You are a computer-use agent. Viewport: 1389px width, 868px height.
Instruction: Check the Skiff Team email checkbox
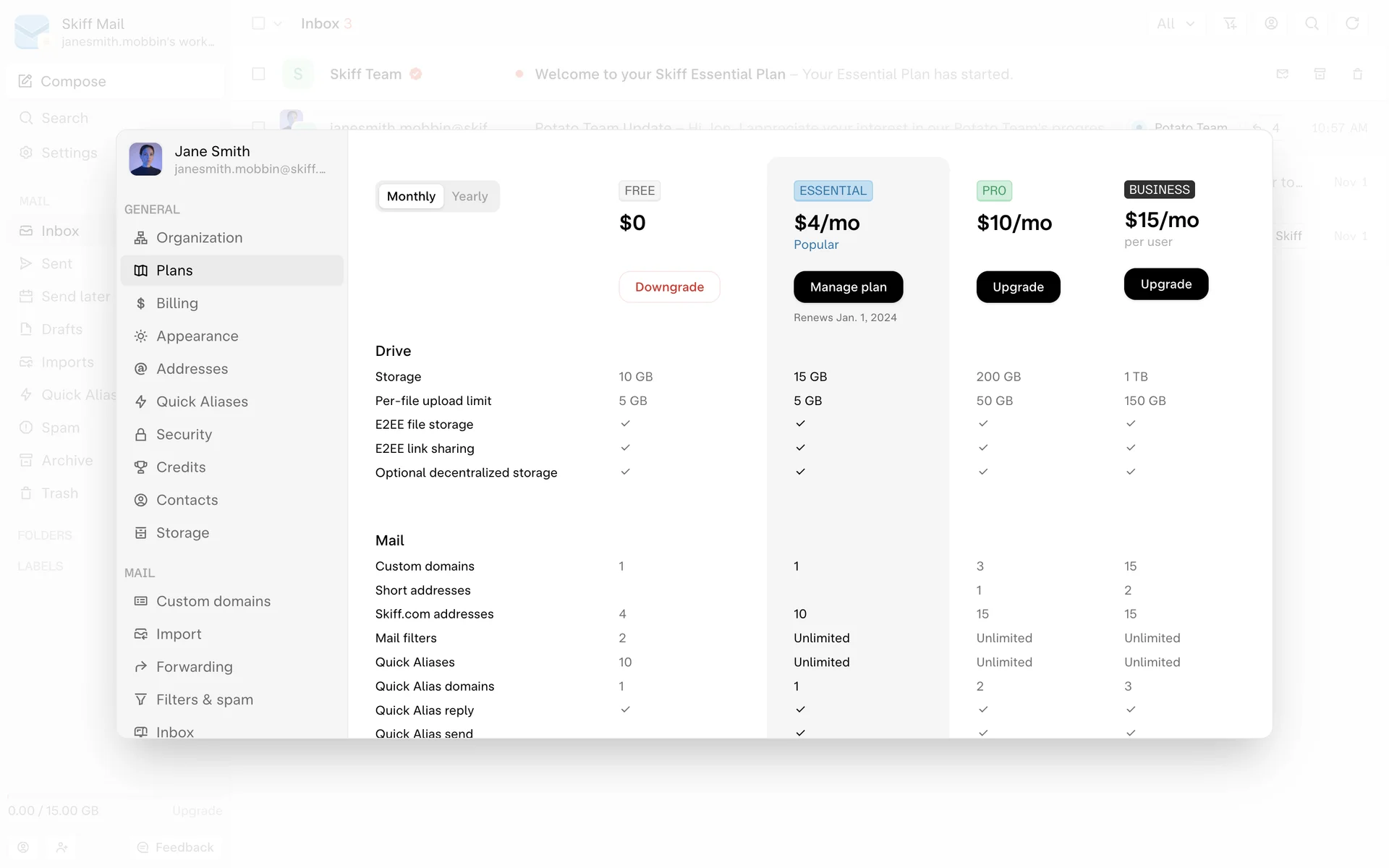click(258, 75)
